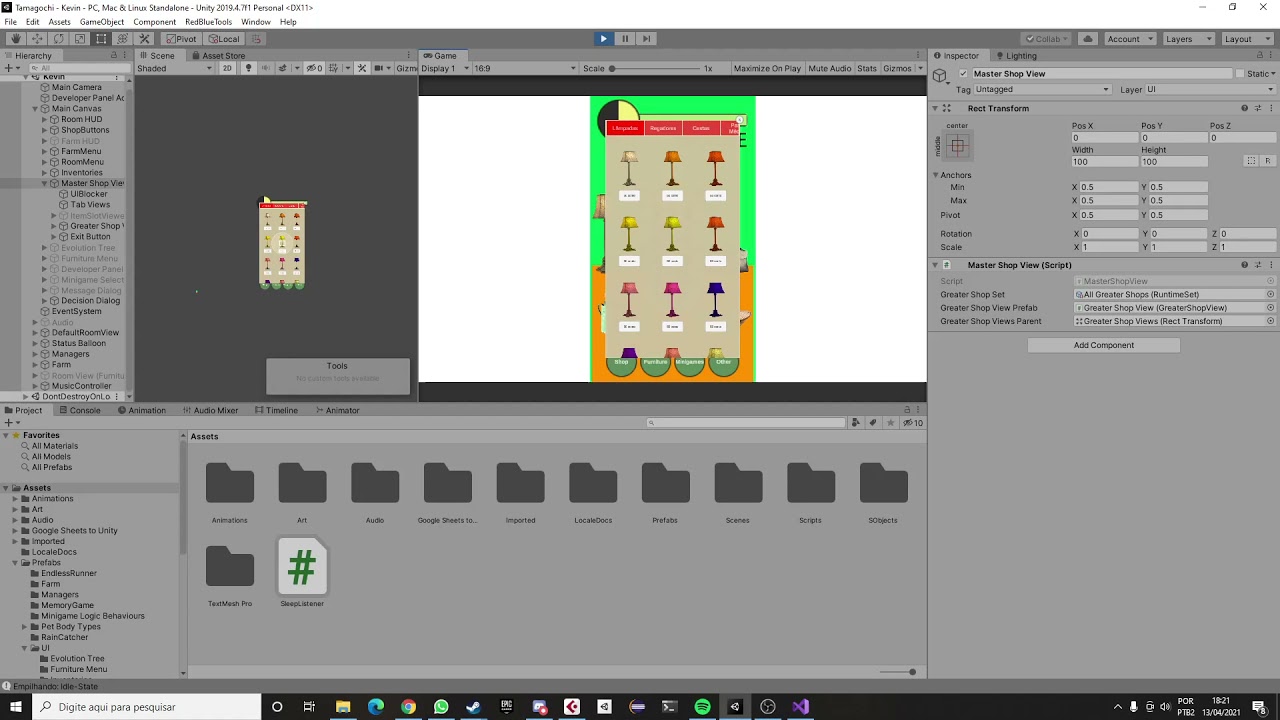The width and height of the screenshot is (1280, 720).
Task: Click the Collab cloud icon
Action: [1086, 38]
